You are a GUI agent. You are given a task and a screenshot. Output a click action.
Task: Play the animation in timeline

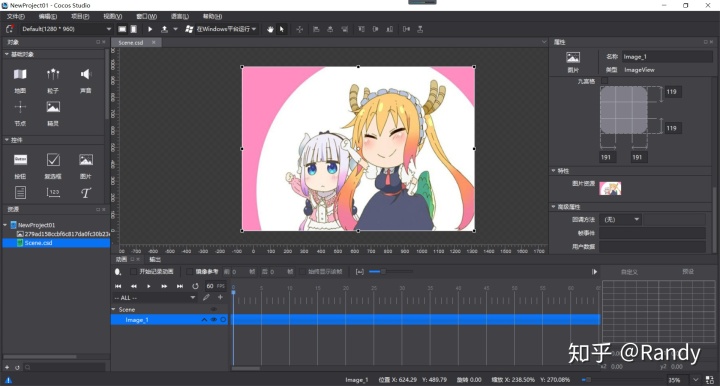149,286
